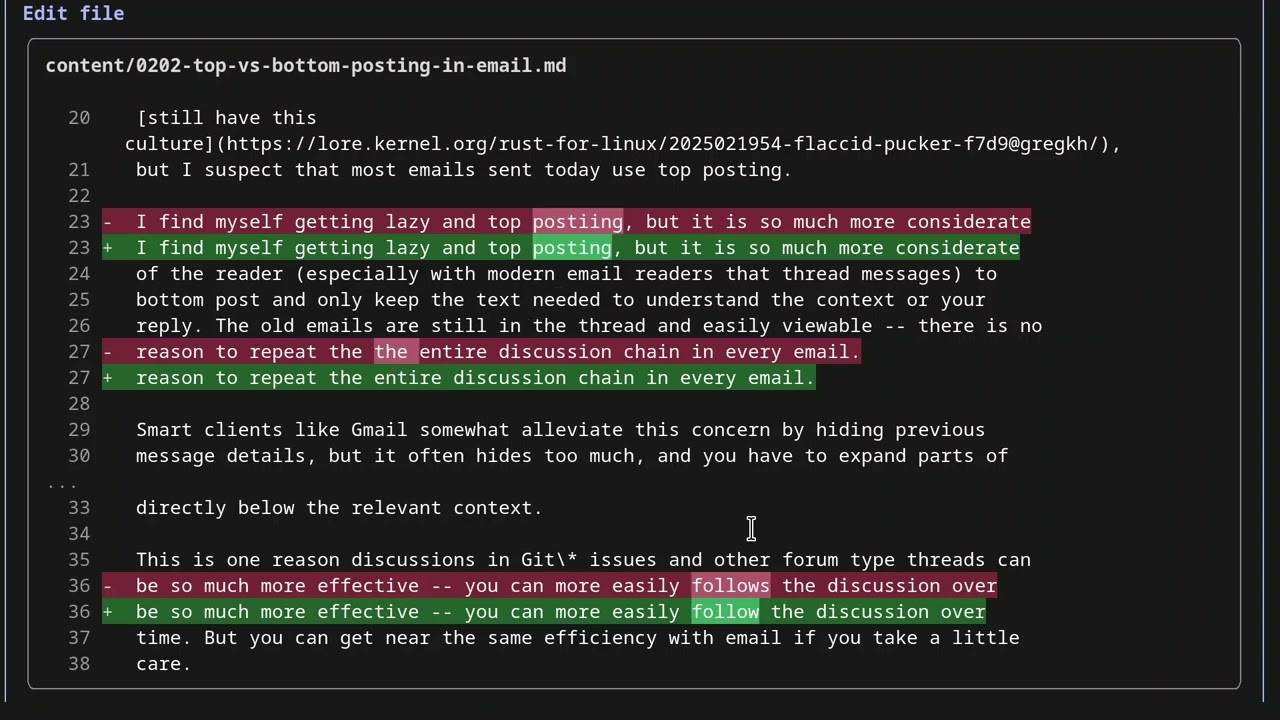Click the added line 27 plus marker
The width and height of the screenshot is (1280, 720).
[x=108, y=378]
